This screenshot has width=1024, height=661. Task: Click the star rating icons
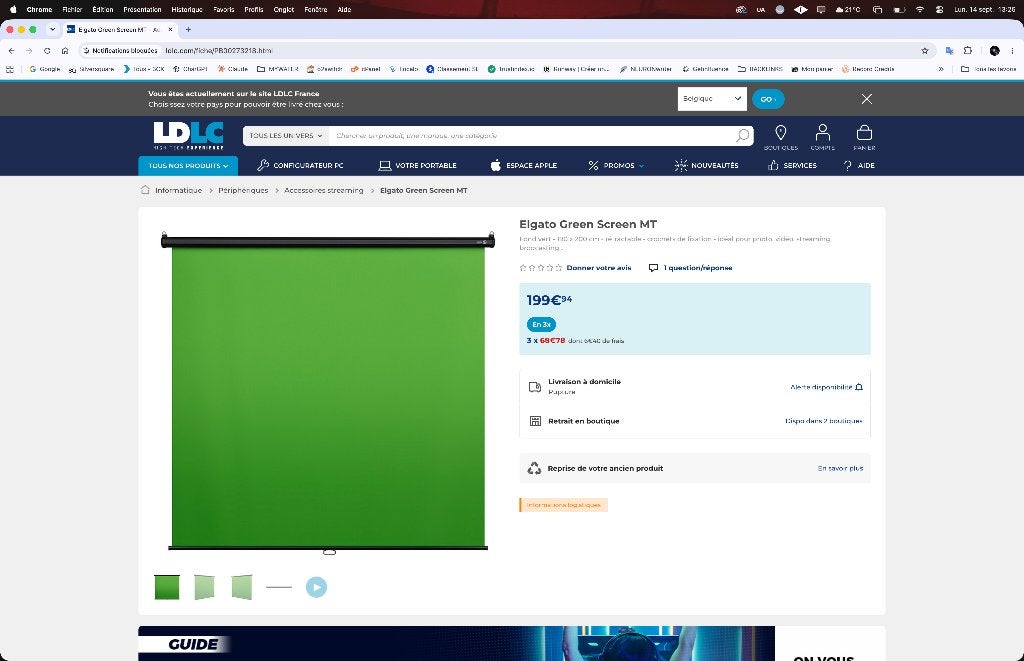click(x=540, y=268)
